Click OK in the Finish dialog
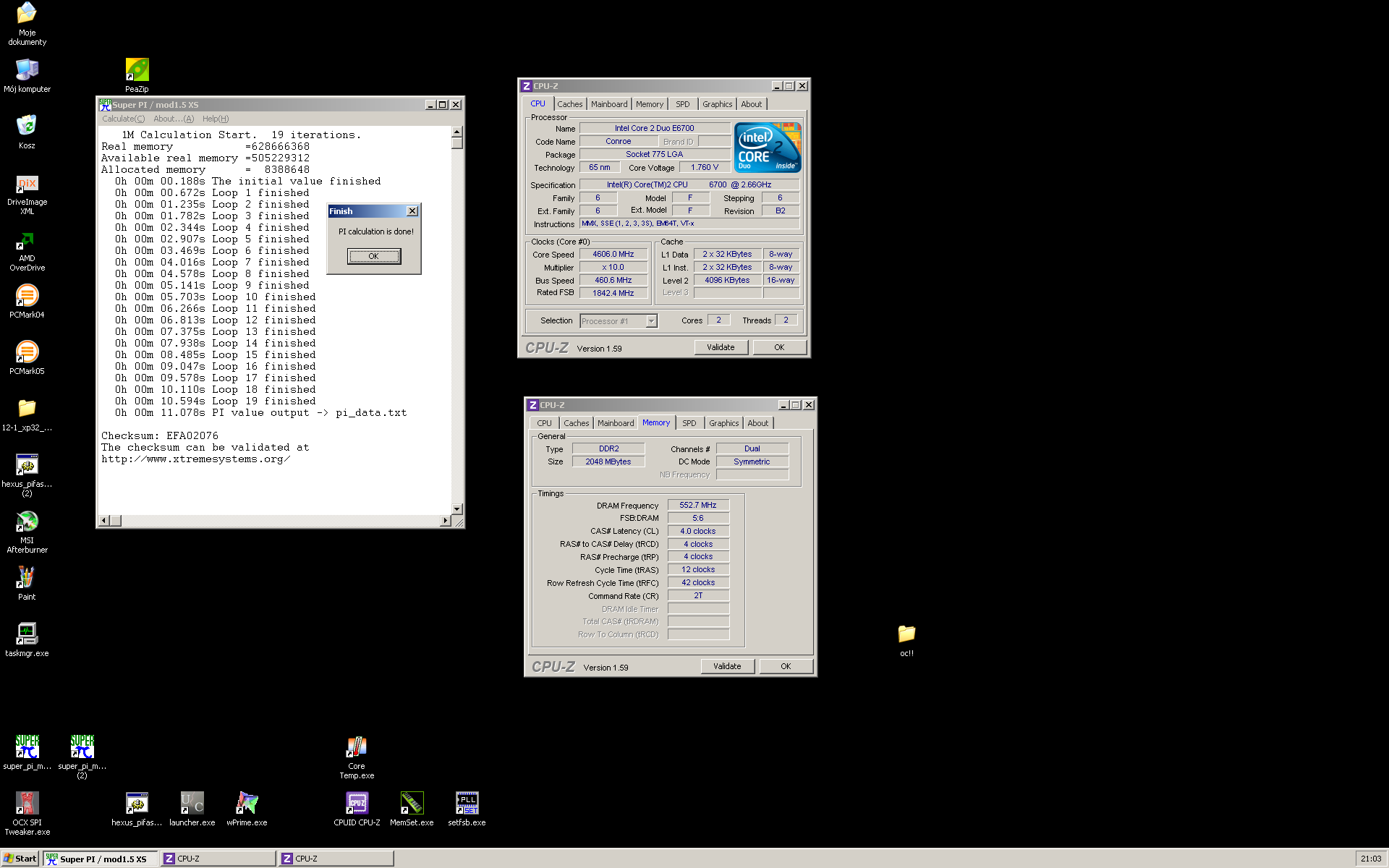1389x868 pixels. 374,256
